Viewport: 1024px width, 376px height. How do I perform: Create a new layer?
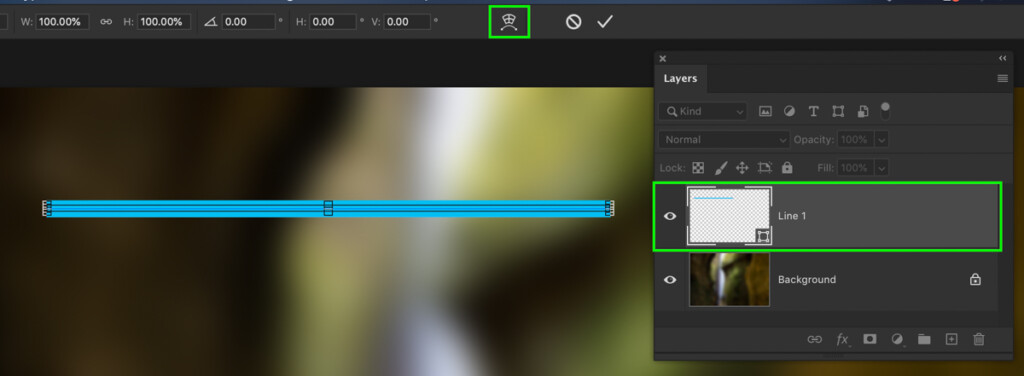point(952,339)
